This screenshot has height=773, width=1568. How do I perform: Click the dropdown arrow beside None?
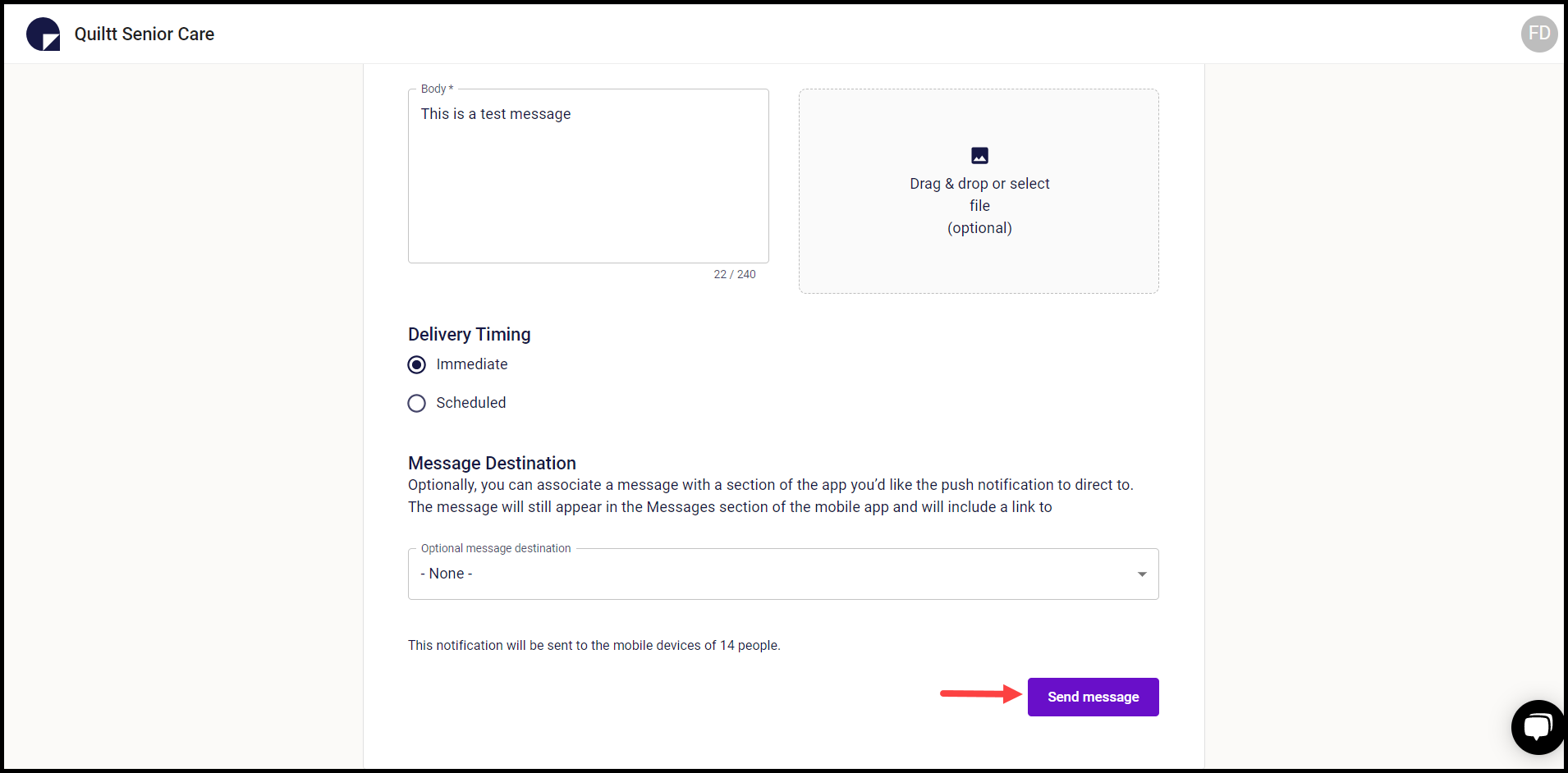(1142, 574)
